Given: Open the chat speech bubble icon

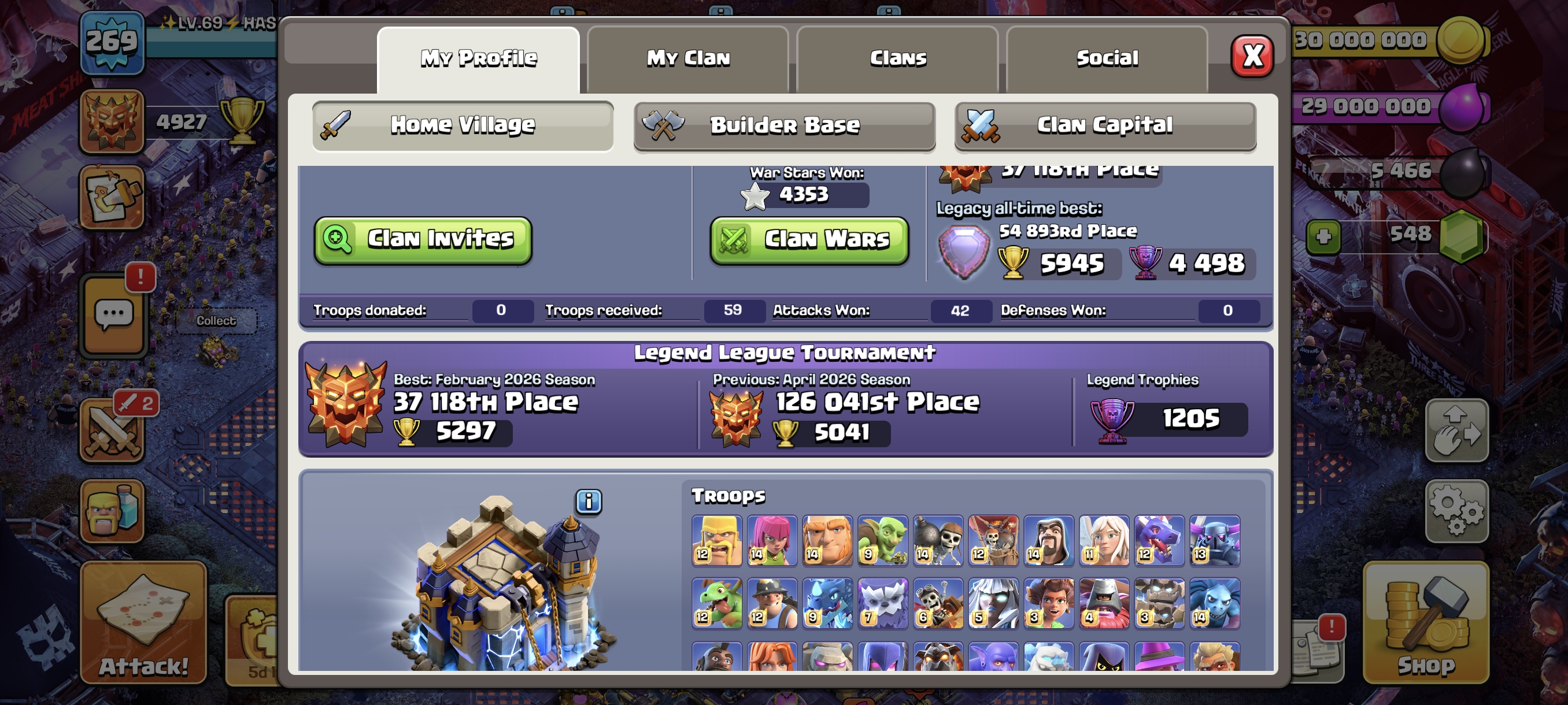Looking at the screenshot, I should 113,315.
